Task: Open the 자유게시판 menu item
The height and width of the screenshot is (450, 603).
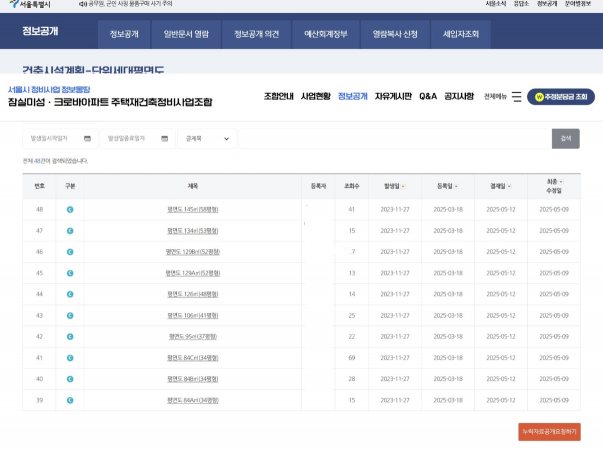Action: point(393,97)
